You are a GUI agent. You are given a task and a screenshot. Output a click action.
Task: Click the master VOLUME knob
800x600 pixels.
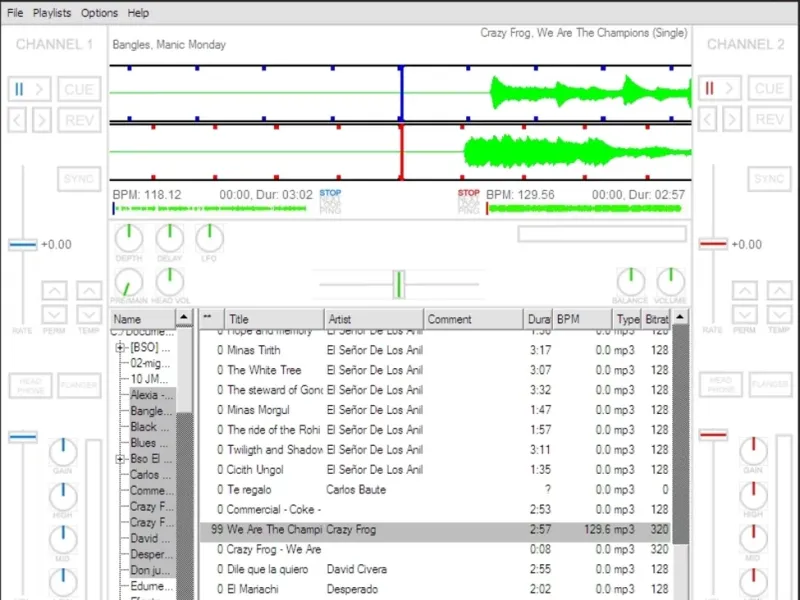[x=671, y=282]
